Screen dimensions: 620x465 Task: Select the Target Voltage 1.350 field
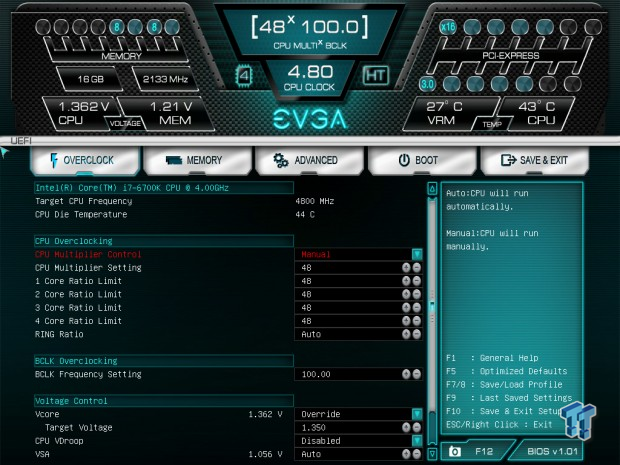358,427
